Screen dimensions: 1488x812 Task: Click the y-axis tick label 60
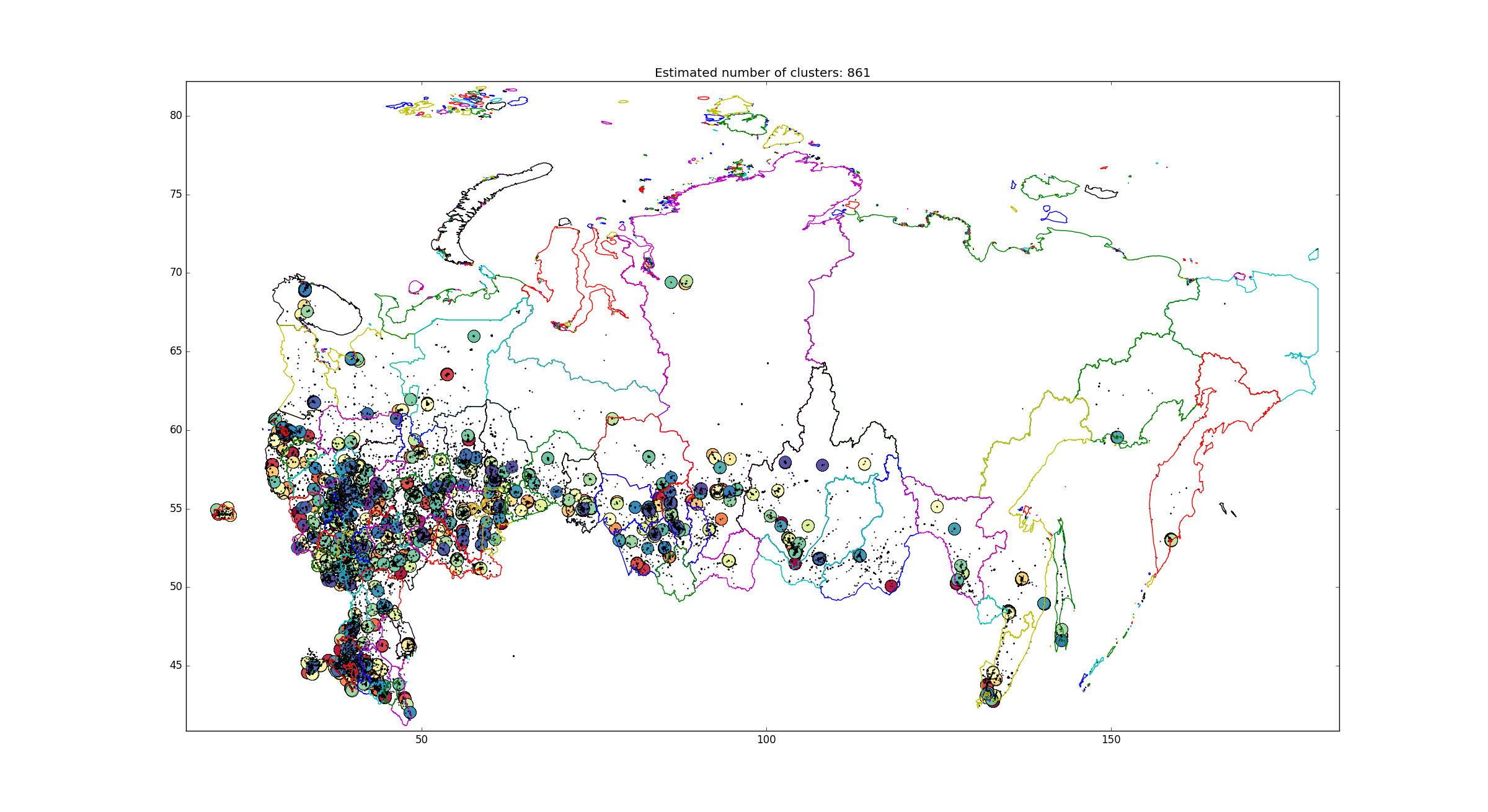(x=175, y=430)
